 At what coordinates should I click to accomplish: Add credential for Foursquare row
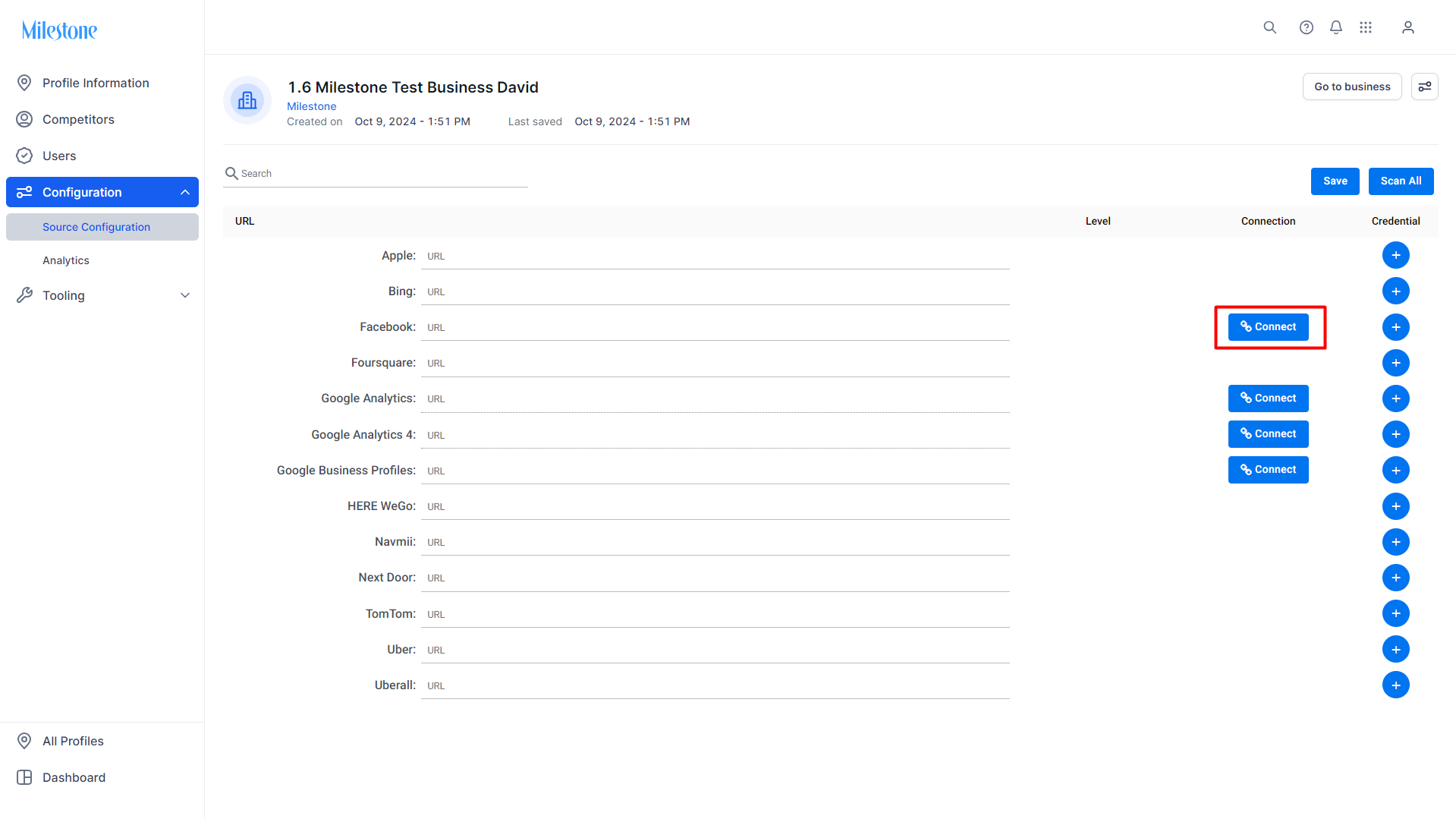[x=1396, y=363]
